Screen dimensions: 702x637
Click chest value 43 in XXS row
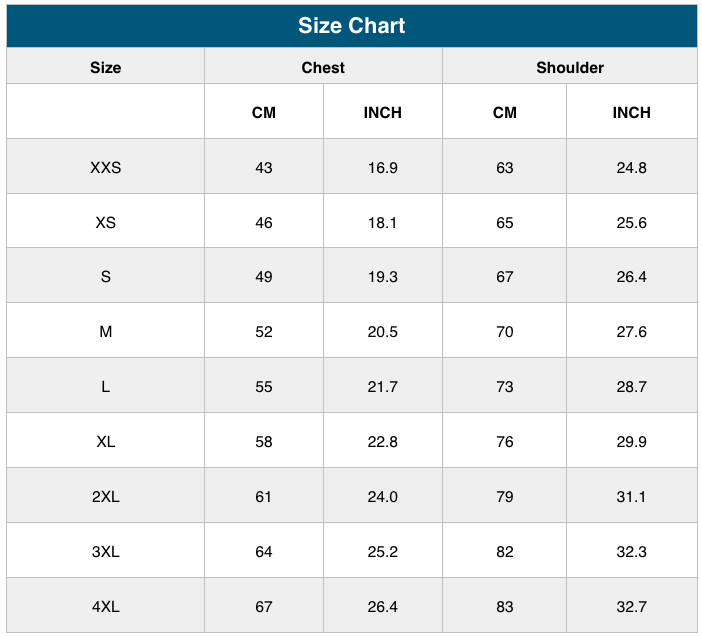click(x=264, y=167)
